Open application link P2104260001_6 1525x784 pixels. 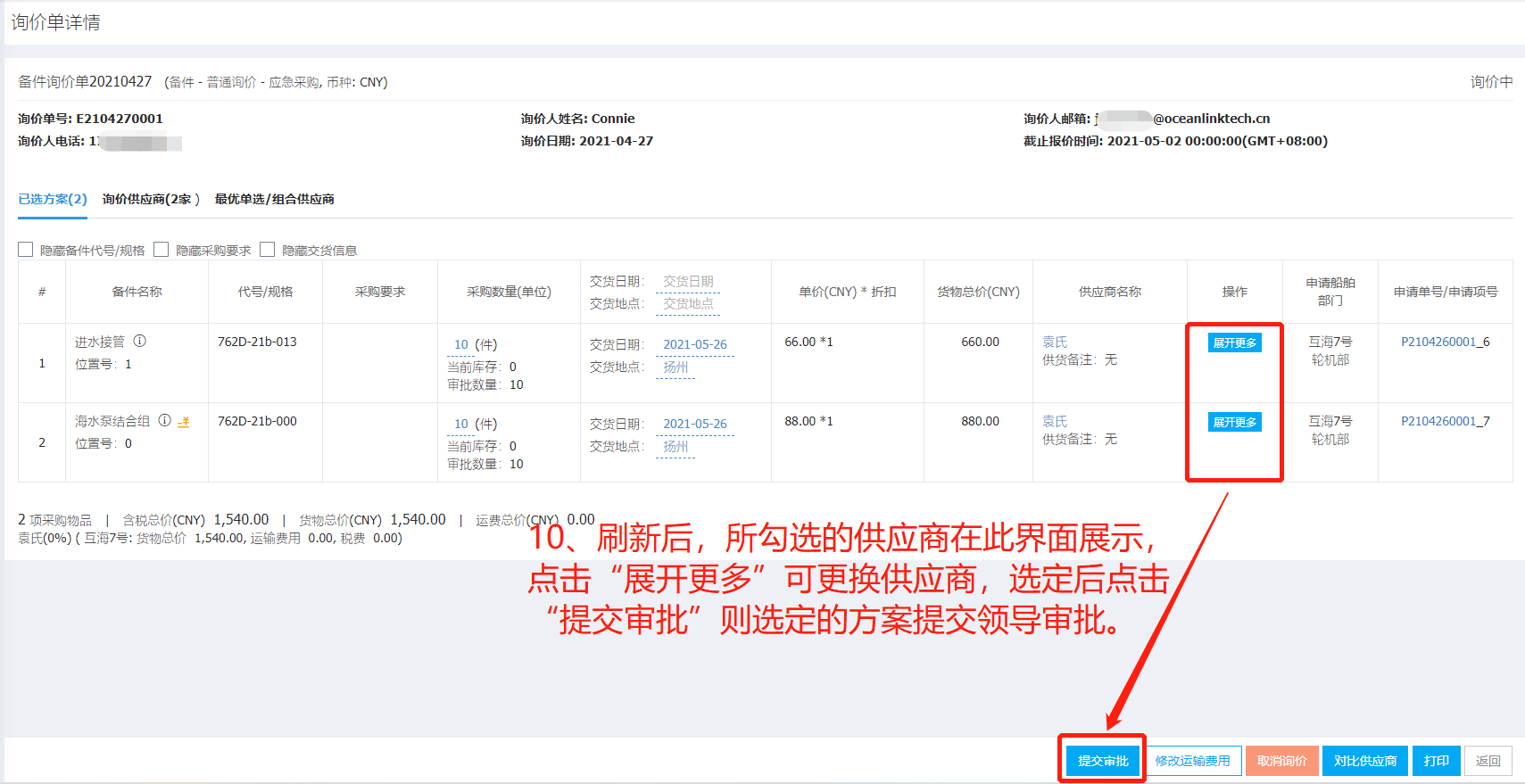[x=1446, y=342]
